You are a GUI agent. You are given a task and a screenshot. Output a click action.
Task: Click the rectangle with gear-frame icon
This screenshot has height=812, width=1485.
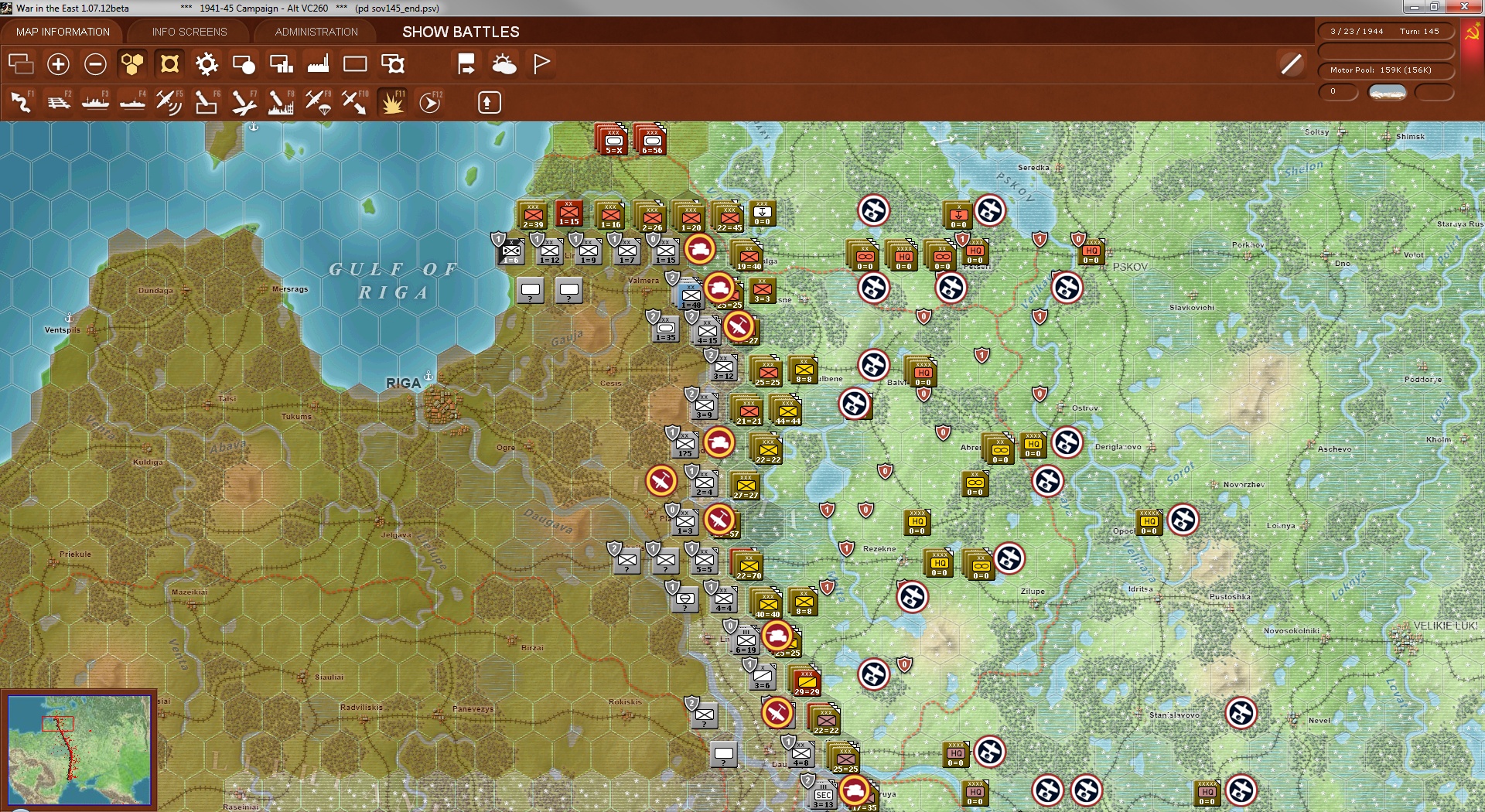coord(393,64)
